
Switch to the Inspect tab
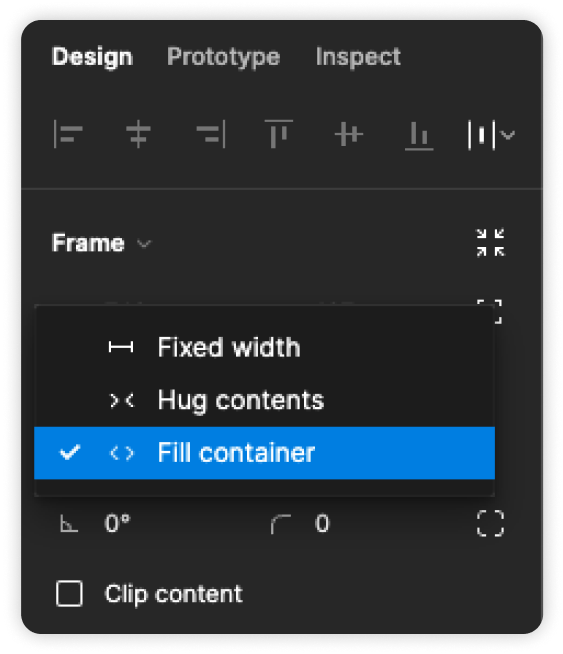tap(358, 57)
